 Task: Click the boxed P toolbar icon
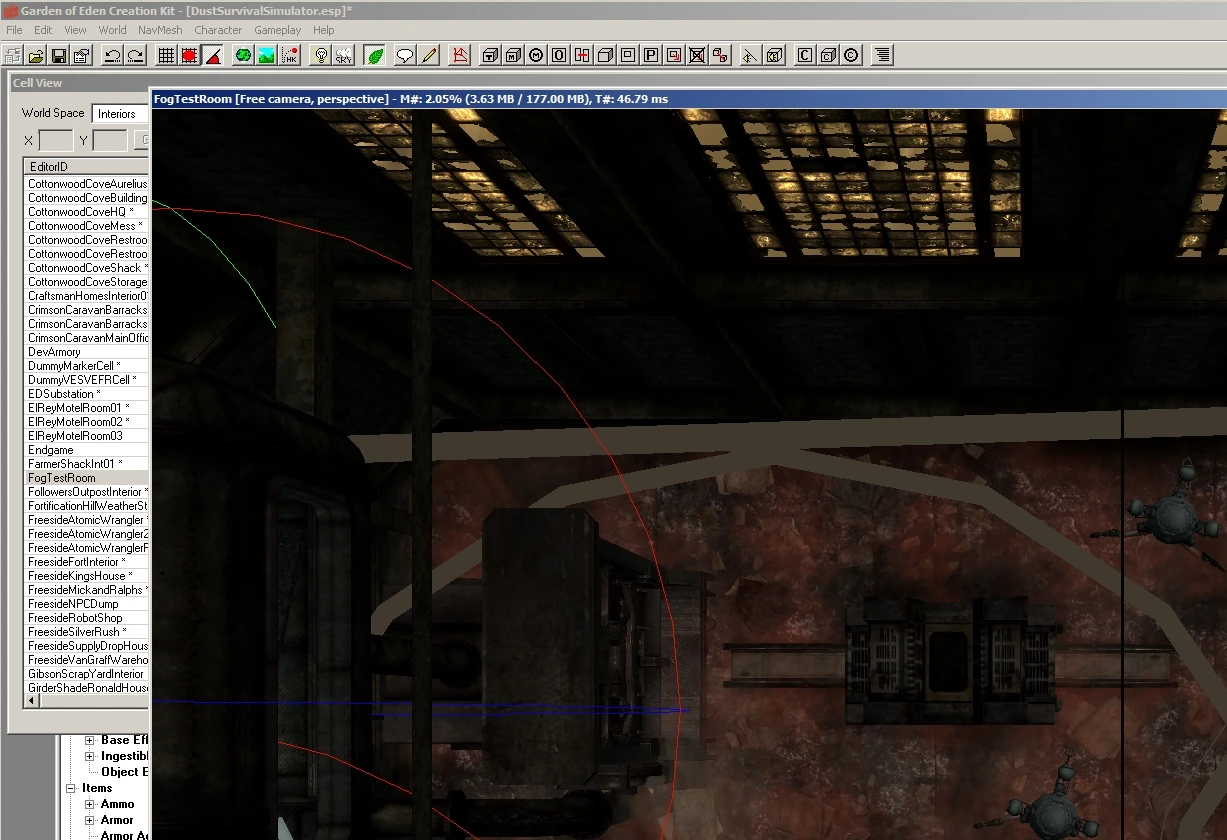651,55
